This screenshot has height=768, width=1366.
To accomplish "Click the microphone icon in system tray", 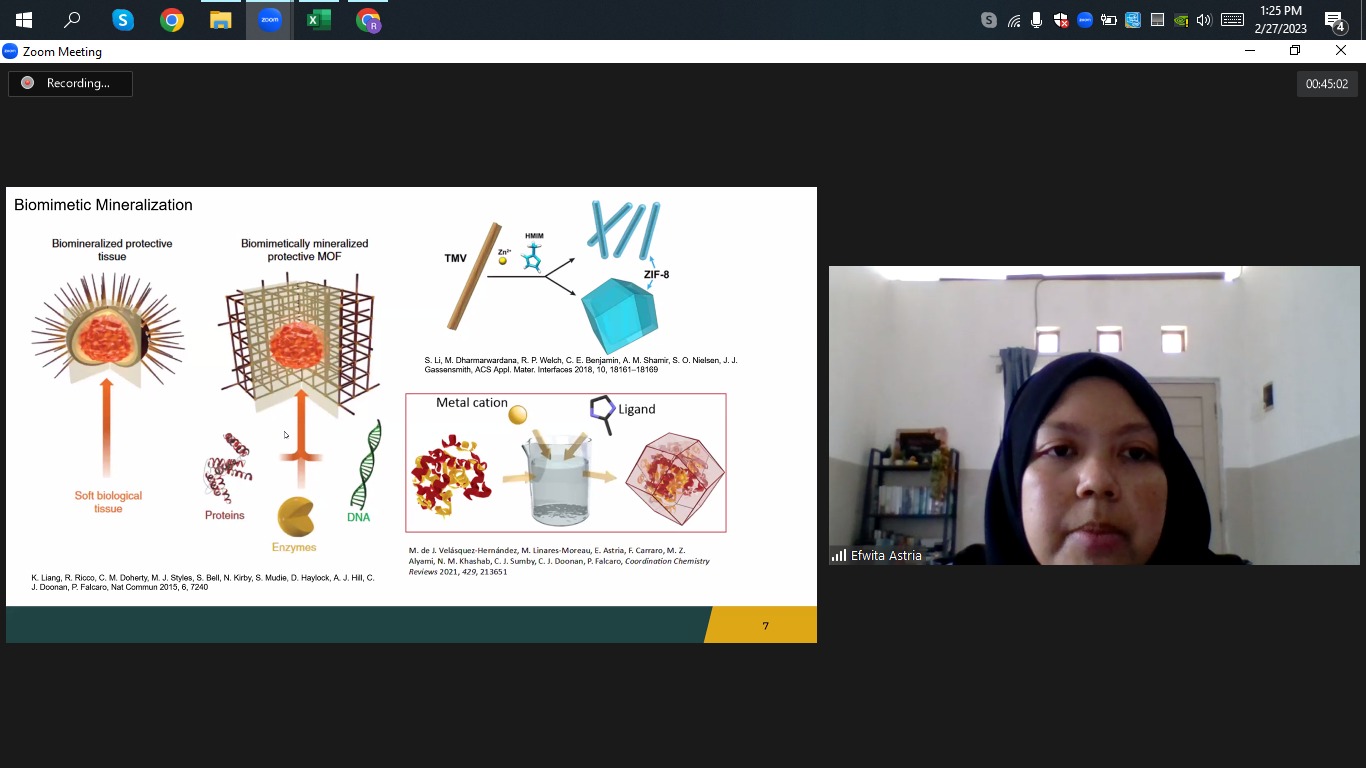I will 1037,20.
